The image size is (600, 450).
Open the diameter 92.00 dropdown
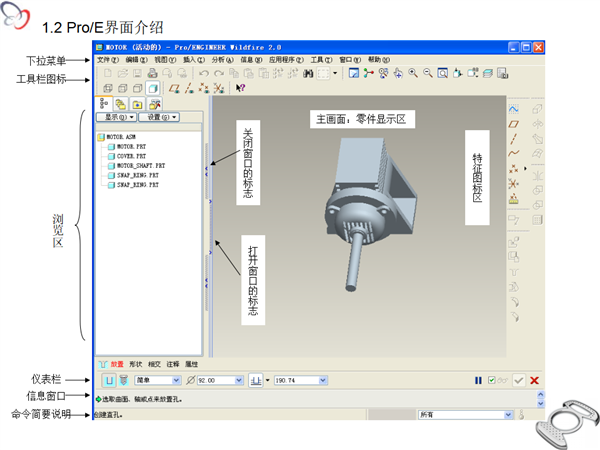click(x=239, y=380)
